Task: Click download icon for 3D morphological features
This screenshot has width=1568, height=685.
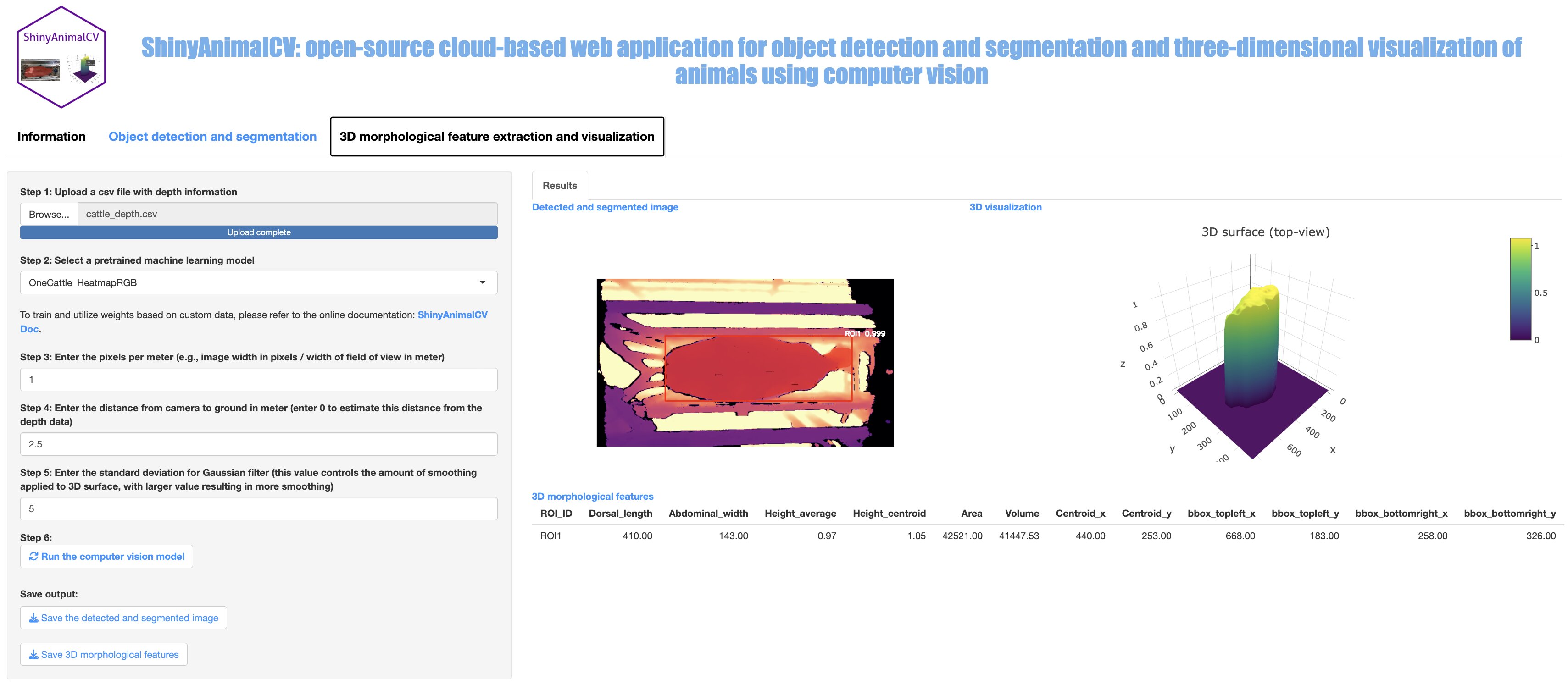Action: click(34, 655)
